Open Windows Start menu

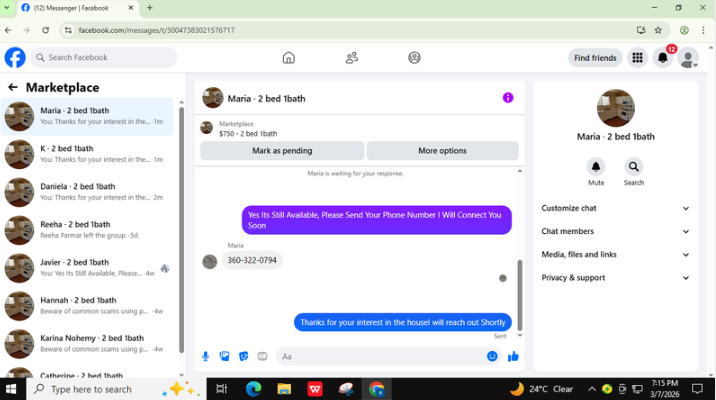tap(11, 389)
